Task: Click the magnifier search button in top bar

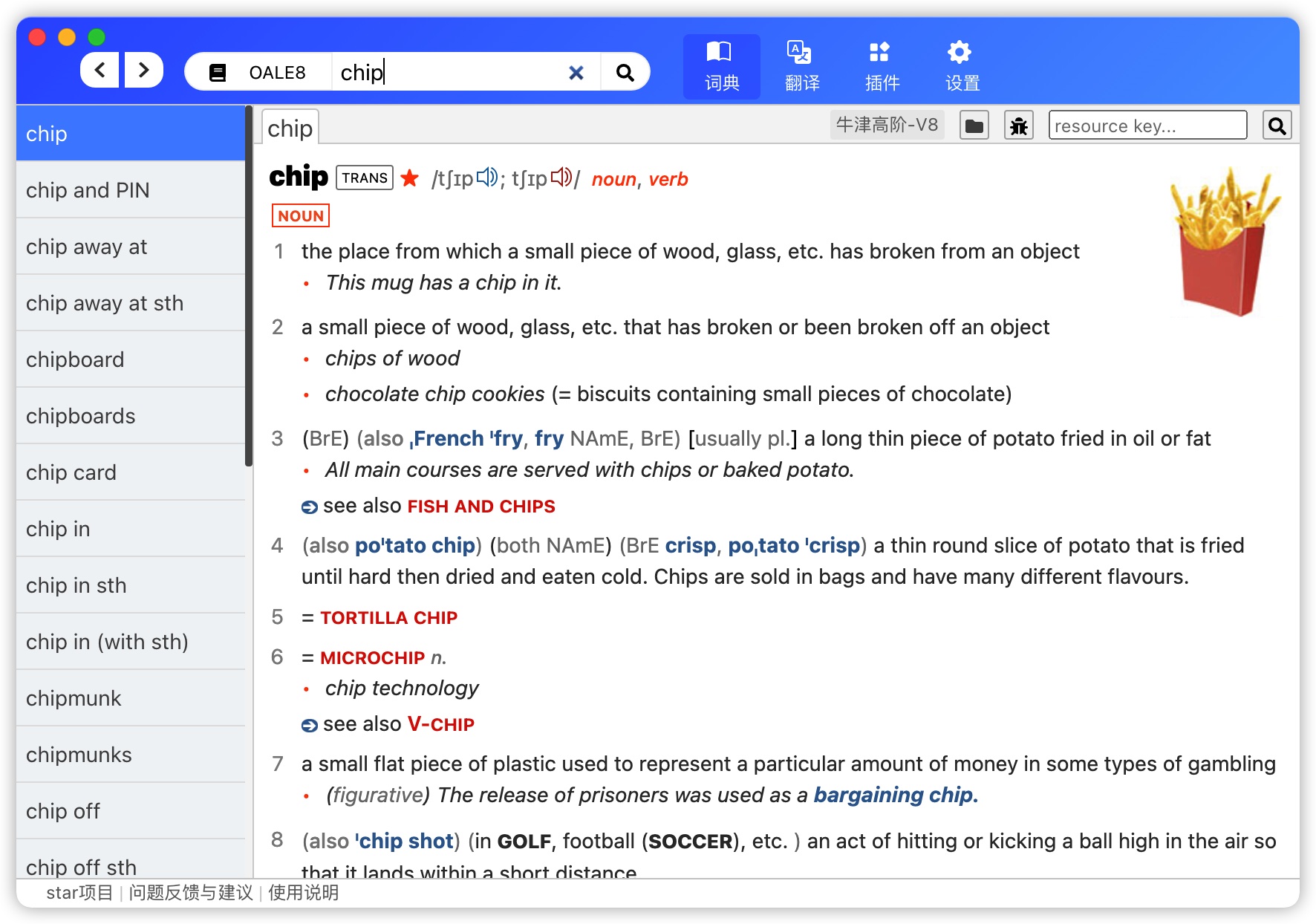Action: 625,73
